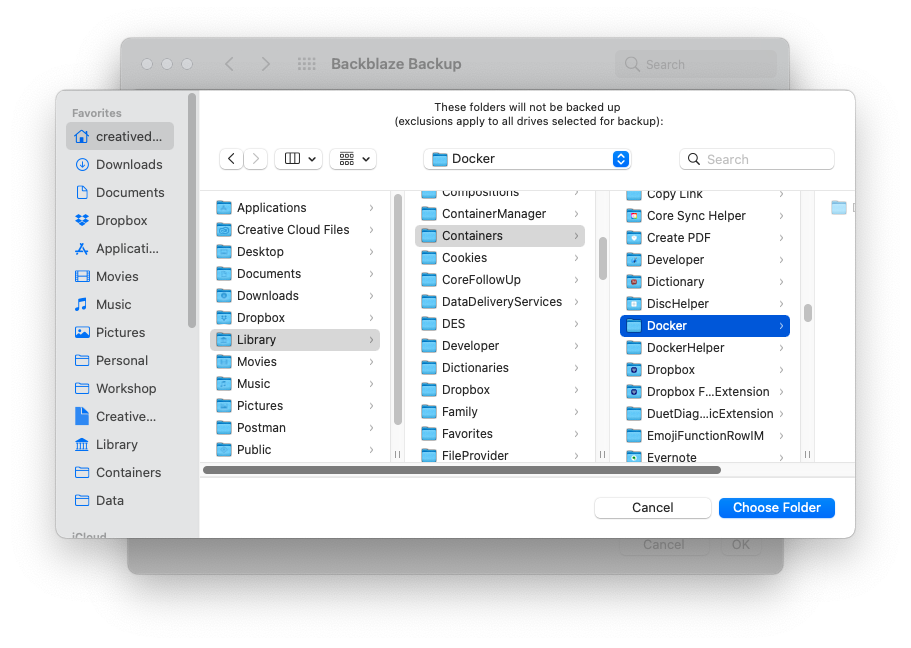Viewport: 911px width, 648px height.
Task: Select the Create PDF folder icon
Action: pyautogui.click(x=634, y=238)
